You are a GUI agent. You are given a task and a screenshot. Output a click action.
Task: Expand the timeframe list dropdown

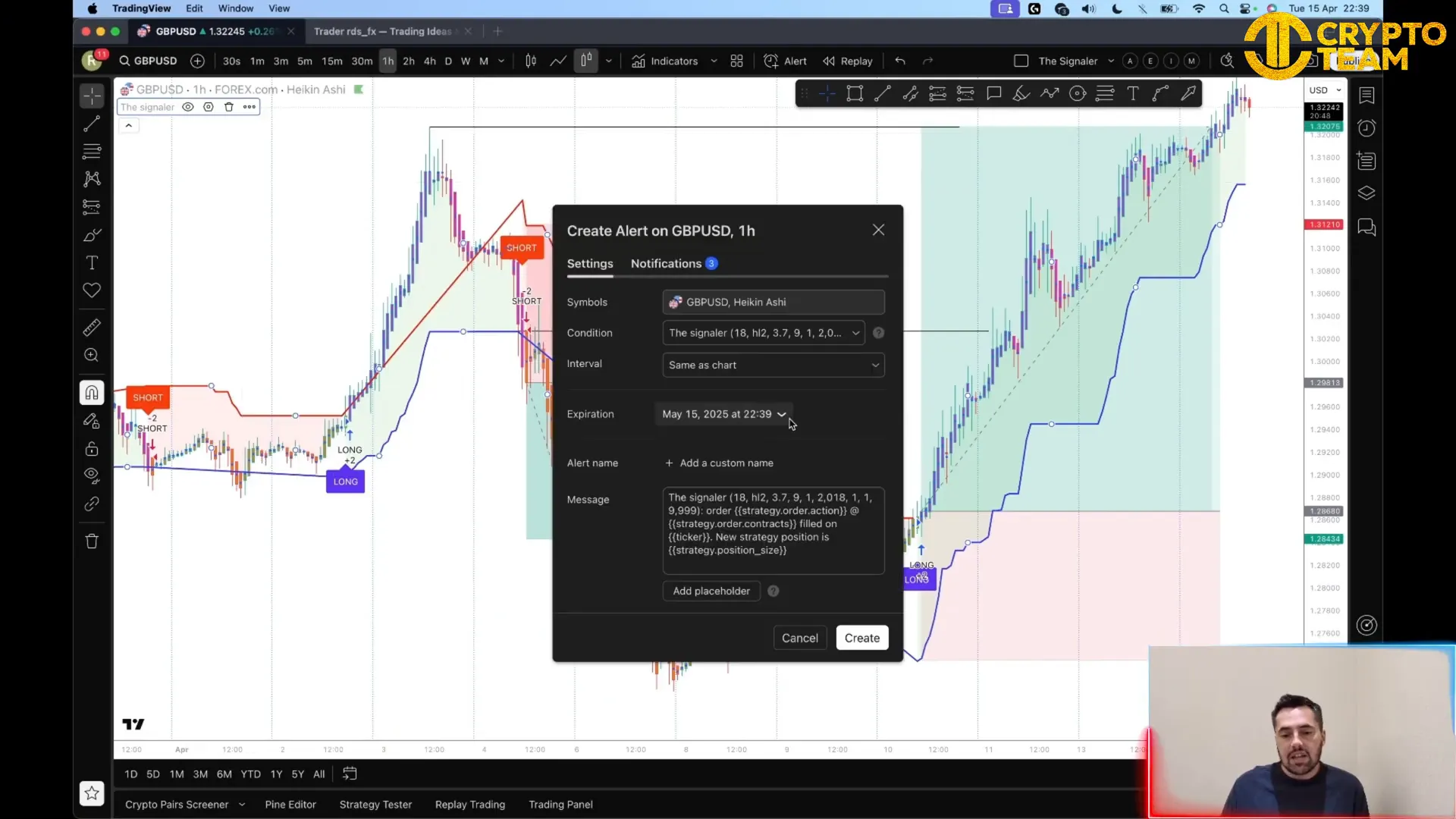click(501, 61)
